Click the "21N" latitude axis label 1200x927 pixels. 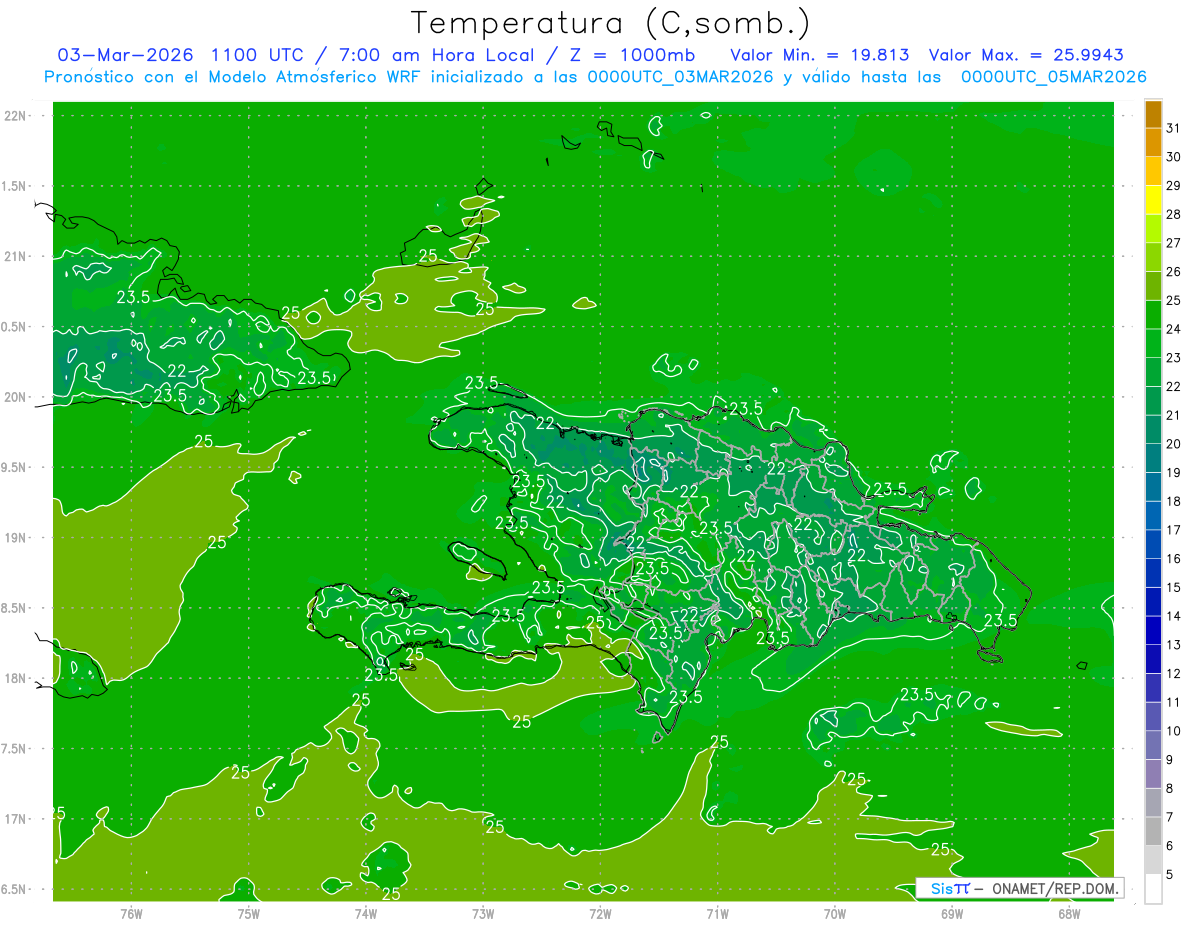[x=16, y=256]
